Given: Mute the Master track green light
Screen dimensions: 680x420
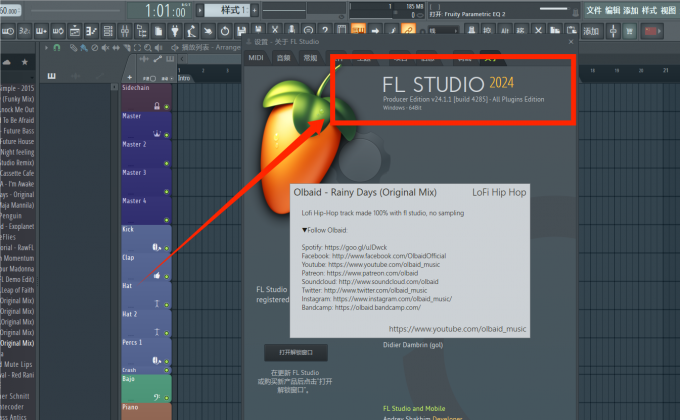Looking at the screenshot, I should pos(167,135).
